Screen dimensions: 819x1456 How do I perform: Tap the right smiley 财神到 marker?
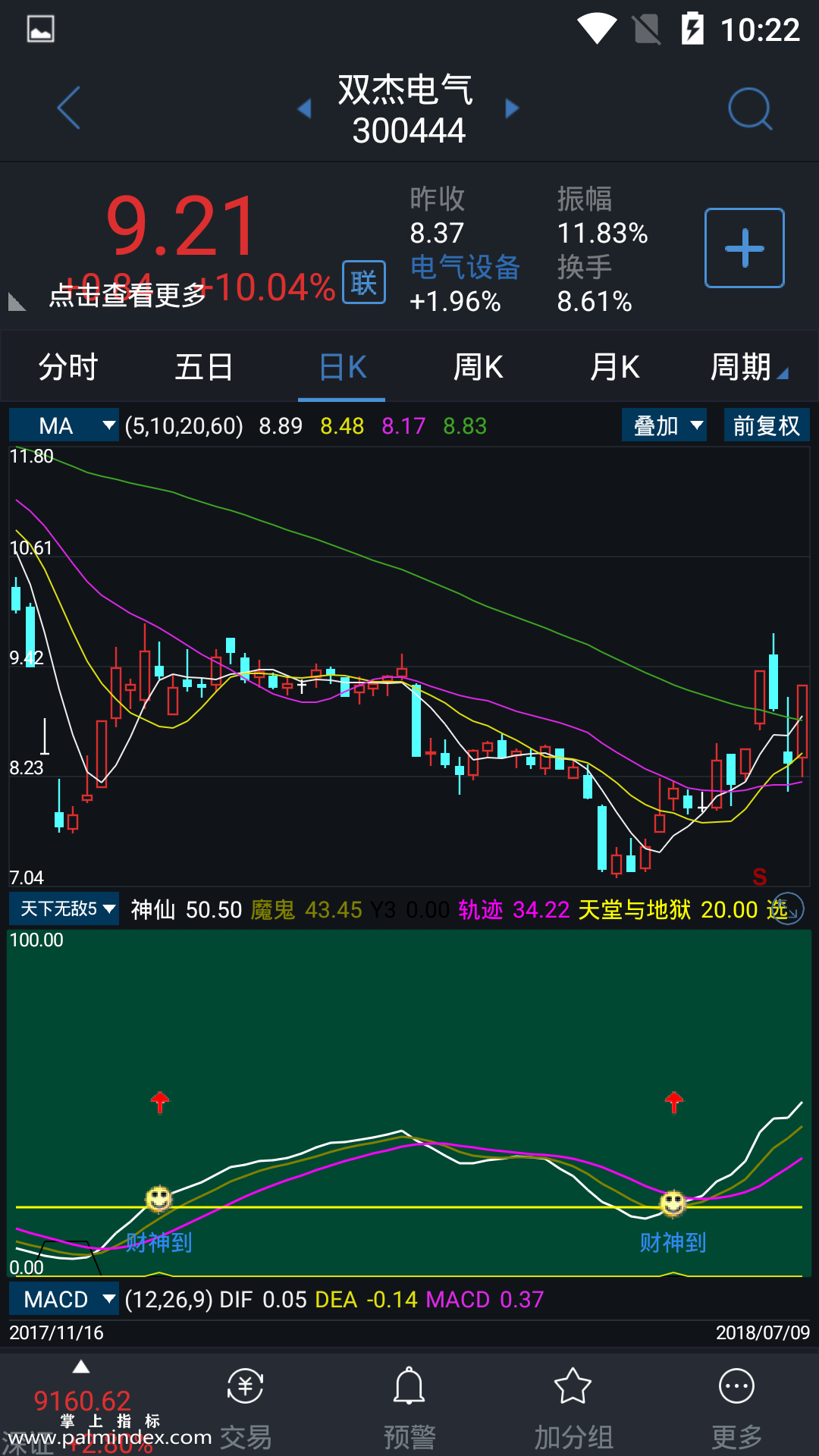click(673, 1203)
